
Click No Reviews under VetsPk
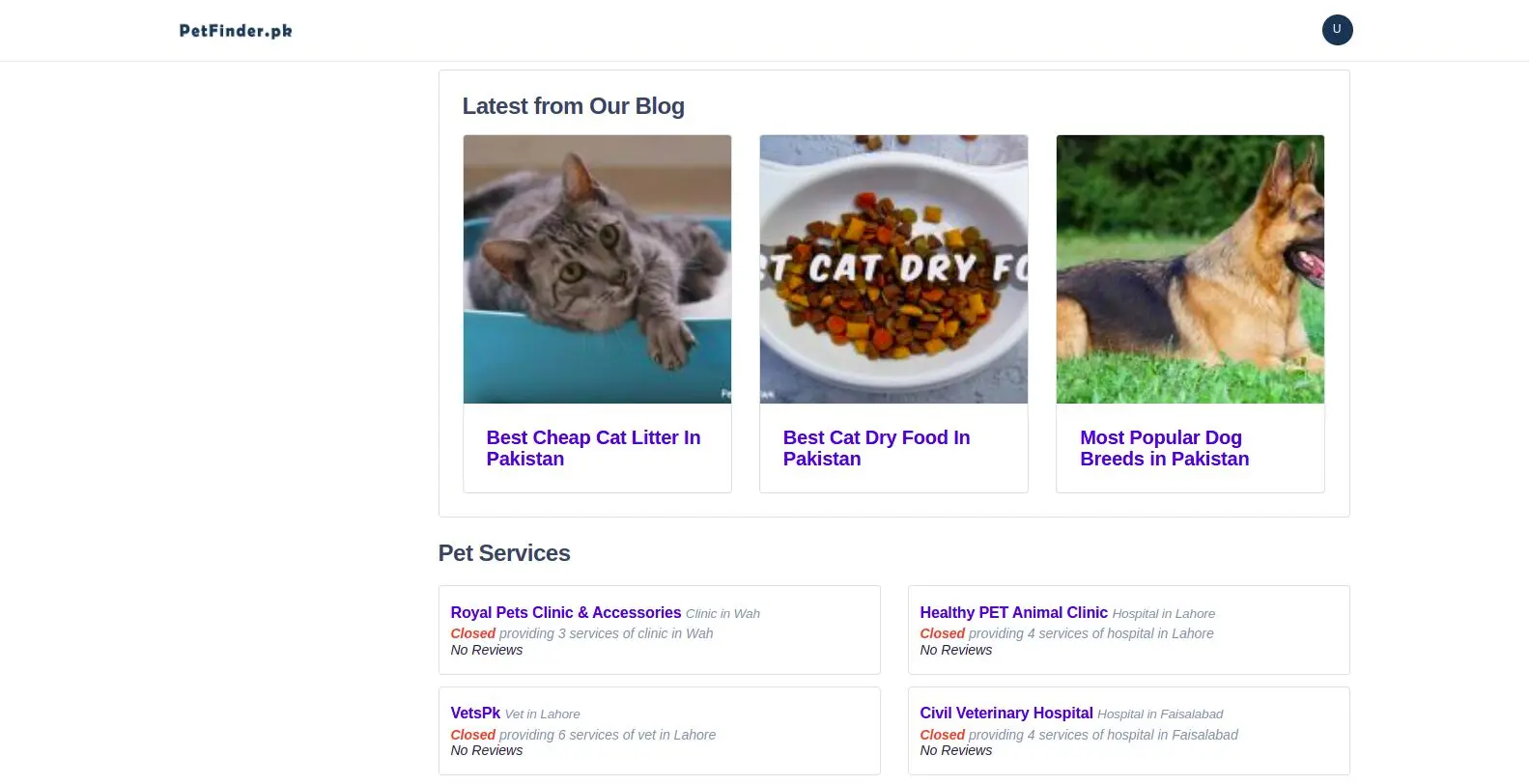click(x=487, y=750)
